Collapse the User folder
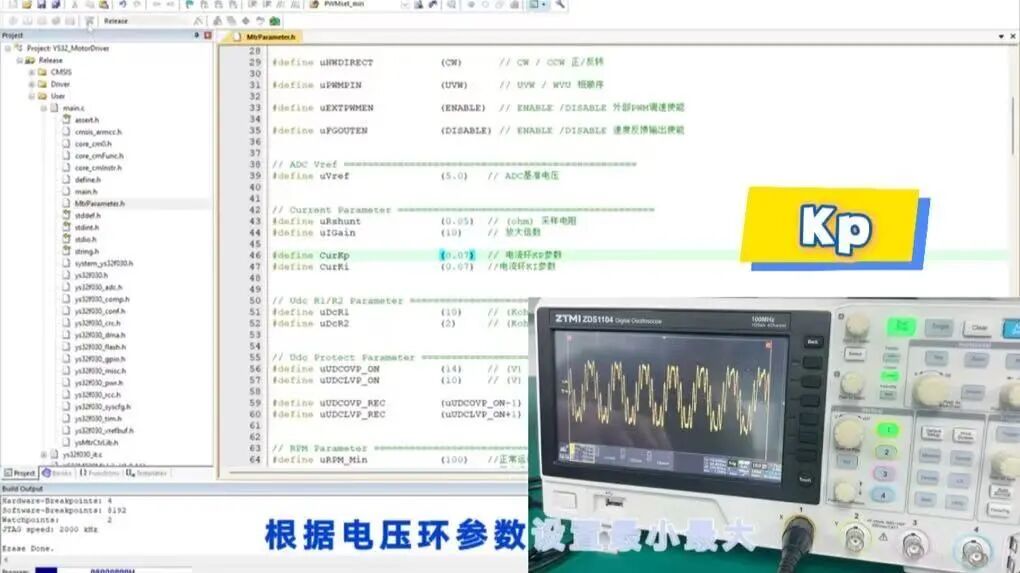The image size is (1020, 573). [31, 96]
